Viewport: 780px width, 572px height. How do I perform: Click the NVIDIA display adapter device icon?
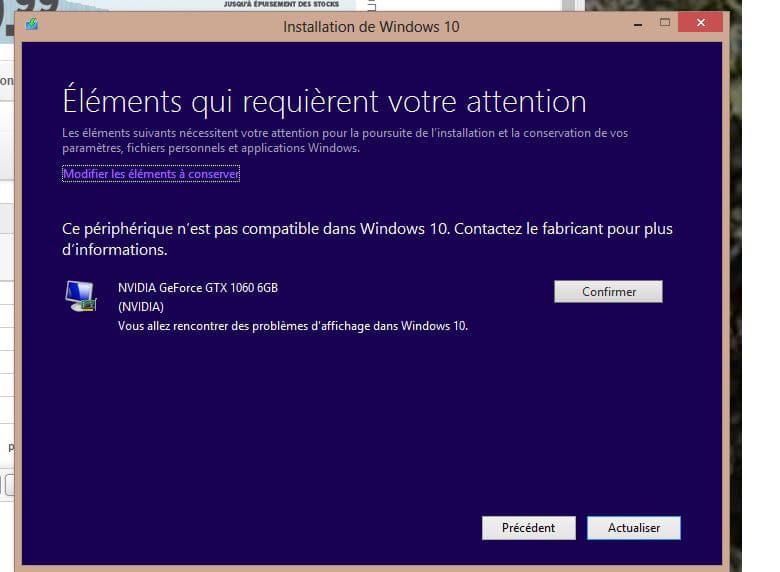tap(81, 296)
